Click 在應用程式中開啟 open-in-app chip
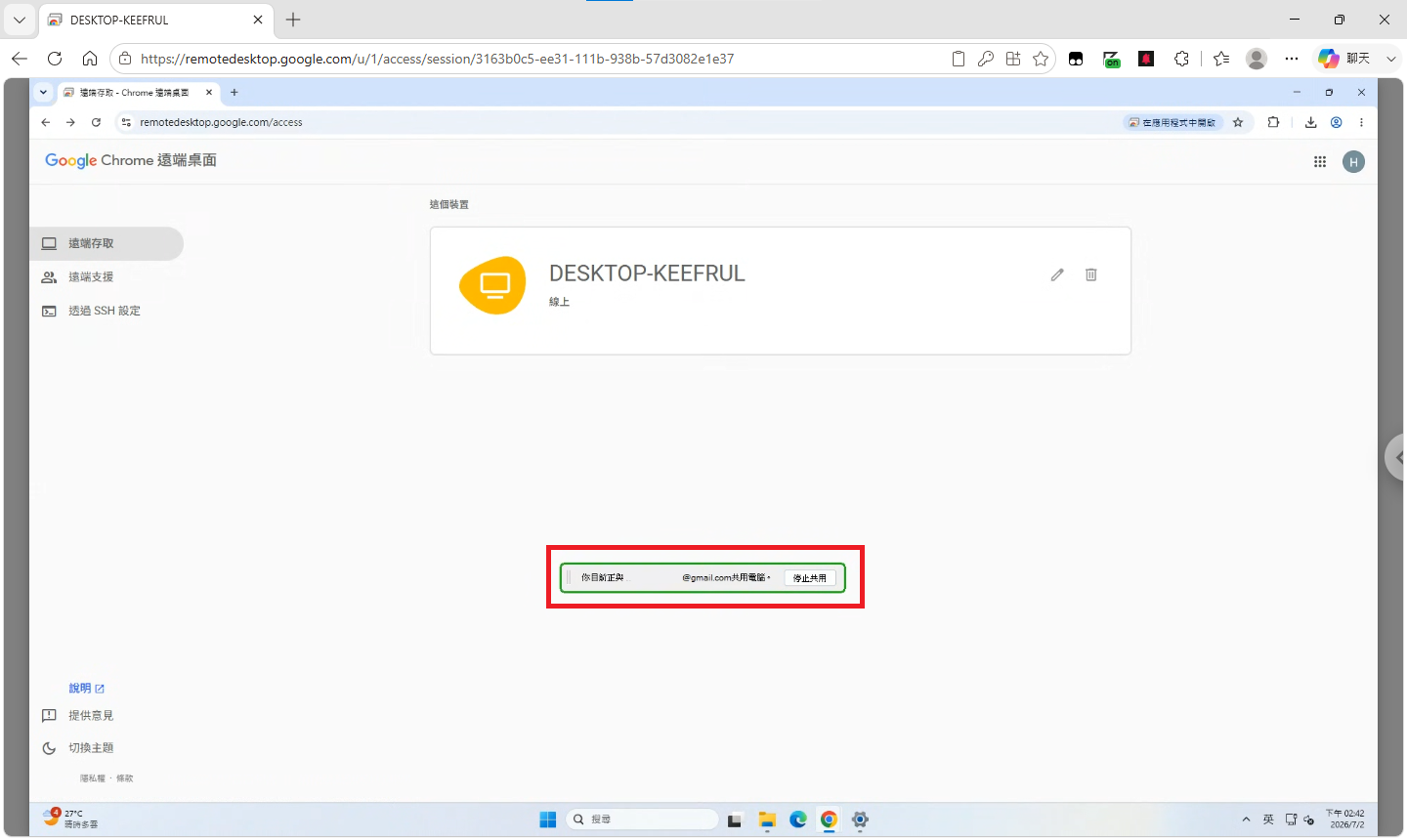 tap(1172, 122)
